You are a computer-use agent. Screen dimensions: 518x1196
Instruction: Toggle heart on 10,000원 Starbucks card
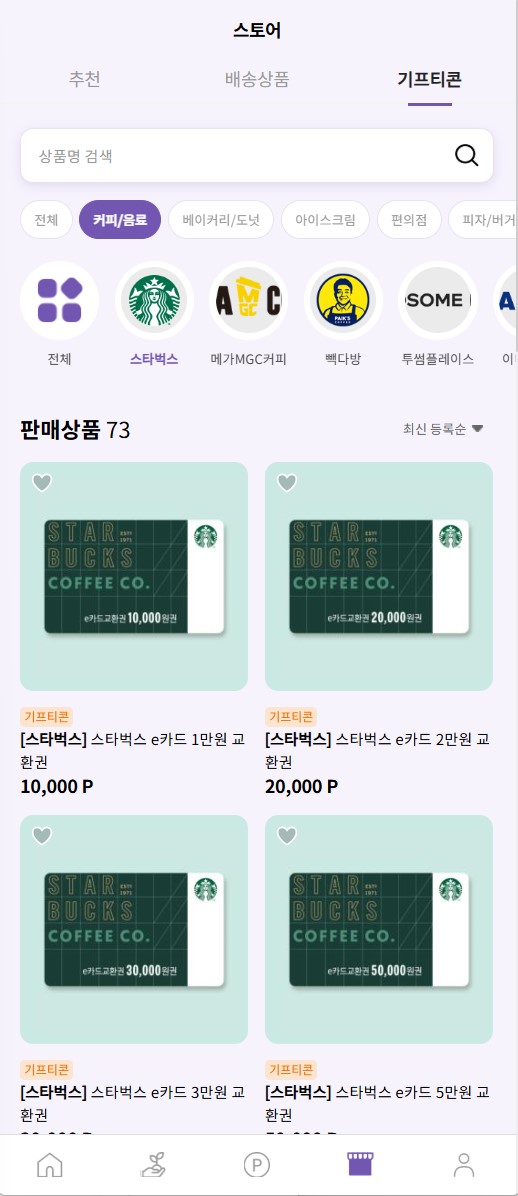point(42,483)
